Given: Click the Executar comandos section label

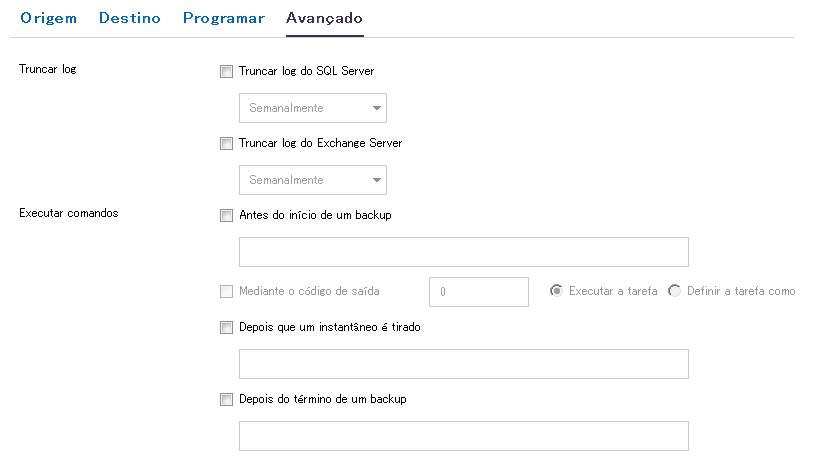Looking at the screenshot, I should point(69,214).
